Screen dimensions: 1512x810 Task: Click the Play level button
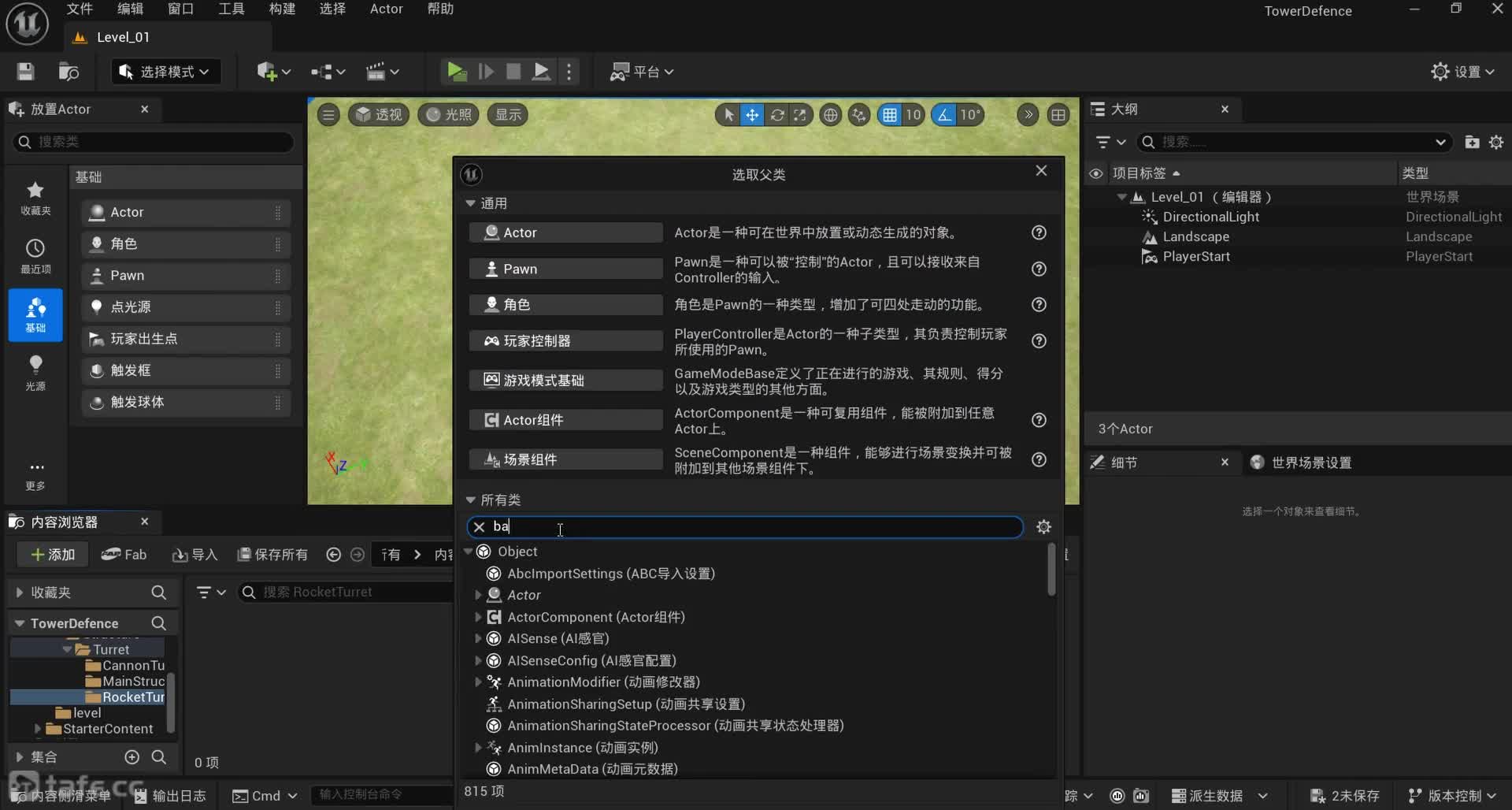(x=456, y=72)
